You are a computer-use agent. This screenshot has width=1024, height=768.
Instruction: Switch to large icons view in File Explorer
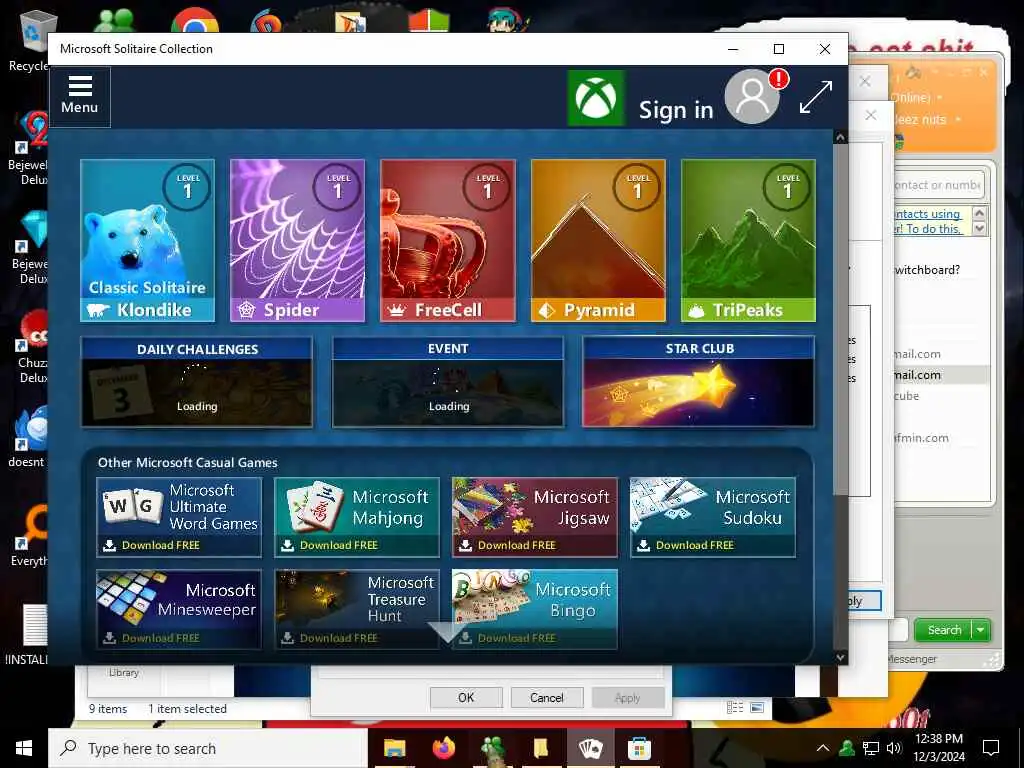pyautogui.click(x=758, y=707)
